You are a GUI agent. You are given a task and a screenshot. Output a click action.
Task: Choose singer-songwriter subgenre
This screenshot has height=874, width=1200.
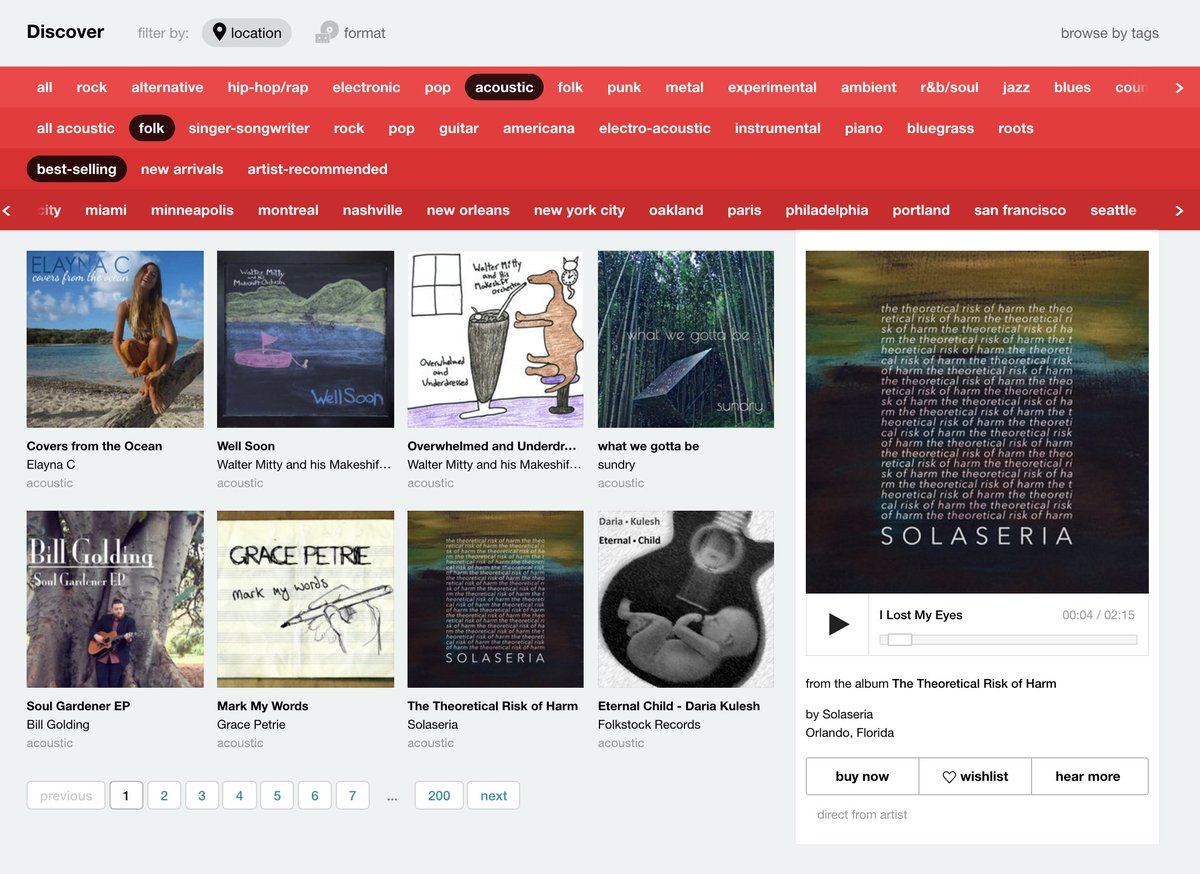pyautogui.click(x=249, y=128)
